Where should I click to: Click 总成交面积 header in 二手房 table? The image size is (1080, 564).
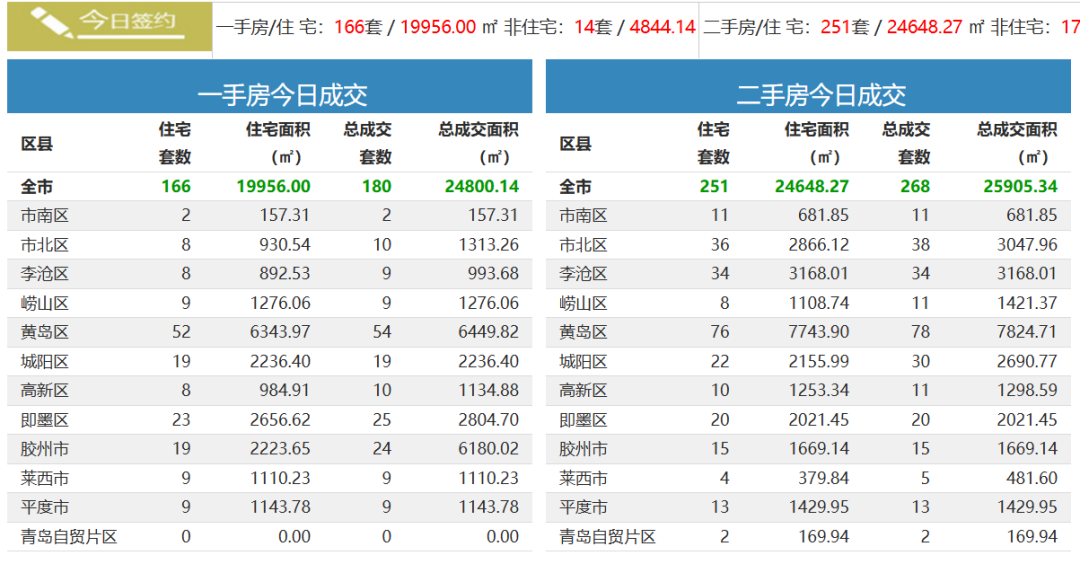click(1017, 143)
